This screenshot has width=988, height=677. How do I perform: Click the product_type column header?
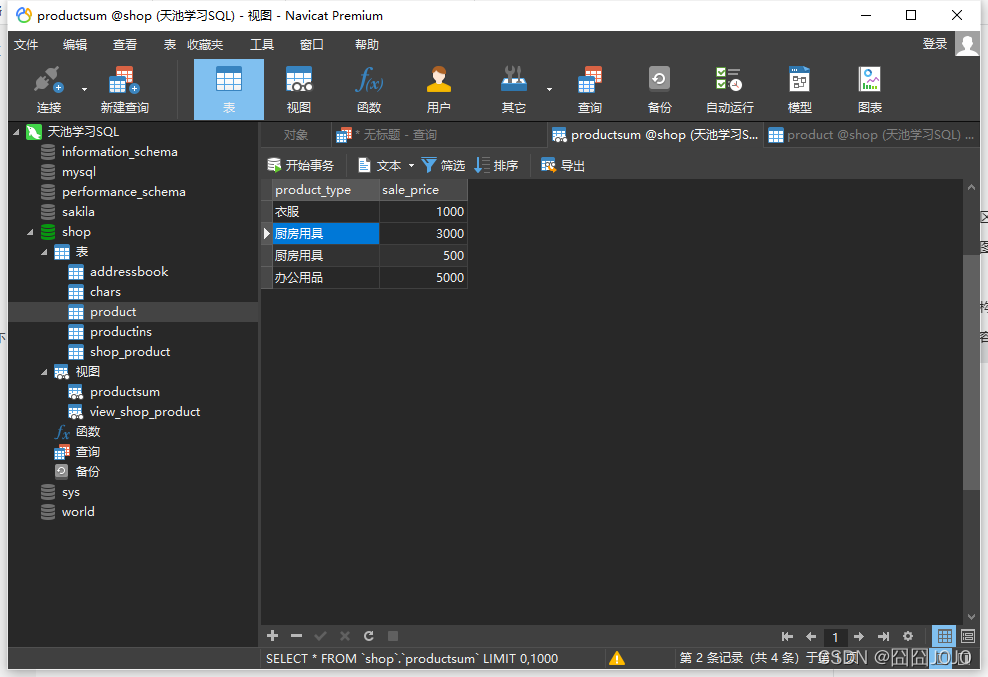(326, 190)
